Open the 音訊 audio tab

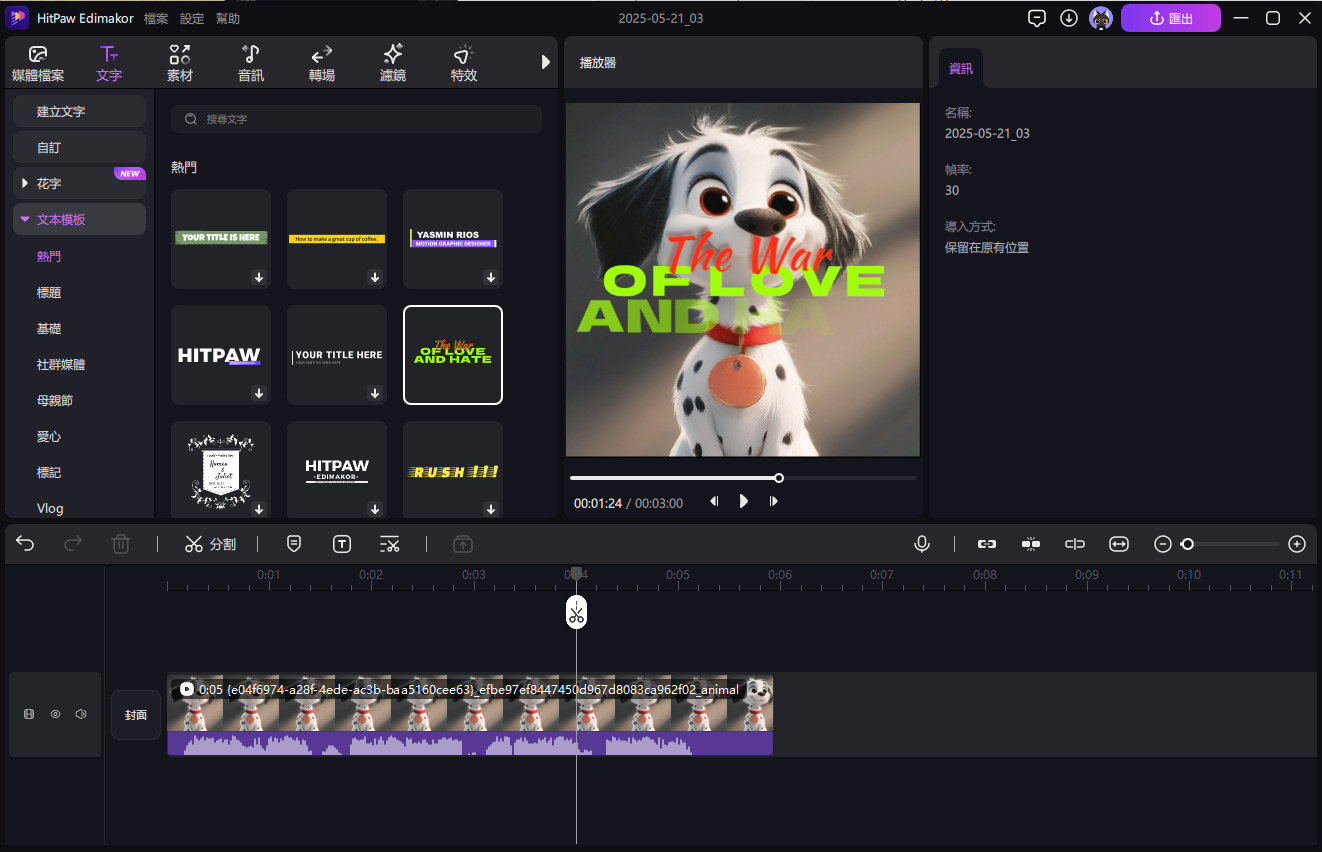pyautogui.click(x=251, y=63)
